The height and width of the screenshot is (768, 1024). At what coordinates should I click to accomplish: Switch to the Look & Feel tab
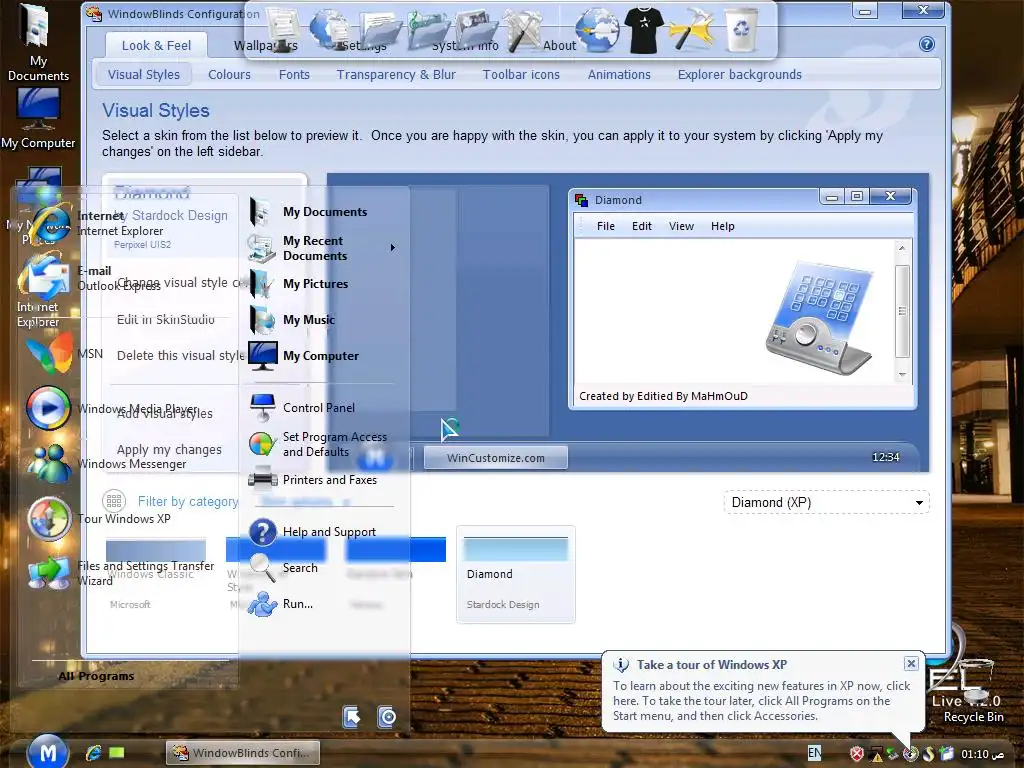click(156, 45)
